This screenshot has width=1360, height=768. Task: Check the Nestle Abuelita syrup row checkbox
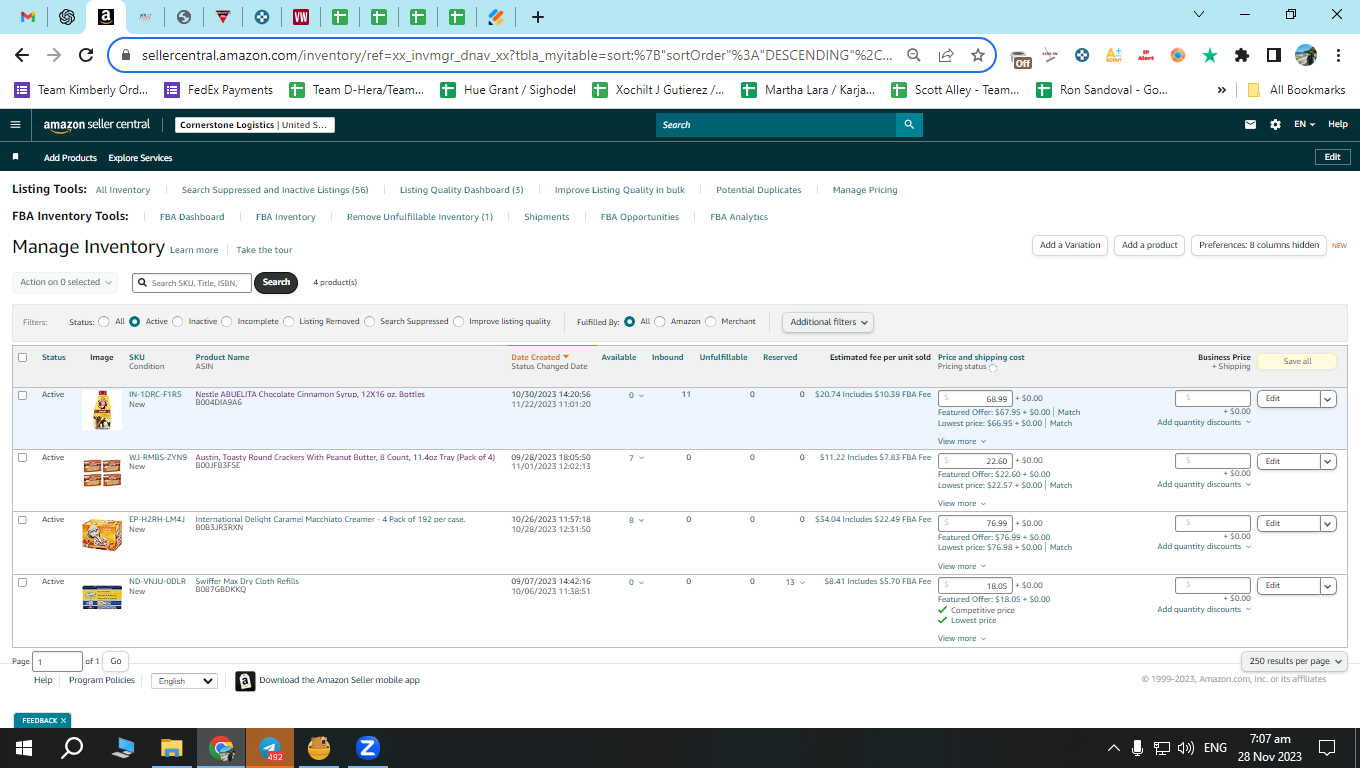click(x=22, y=395)
